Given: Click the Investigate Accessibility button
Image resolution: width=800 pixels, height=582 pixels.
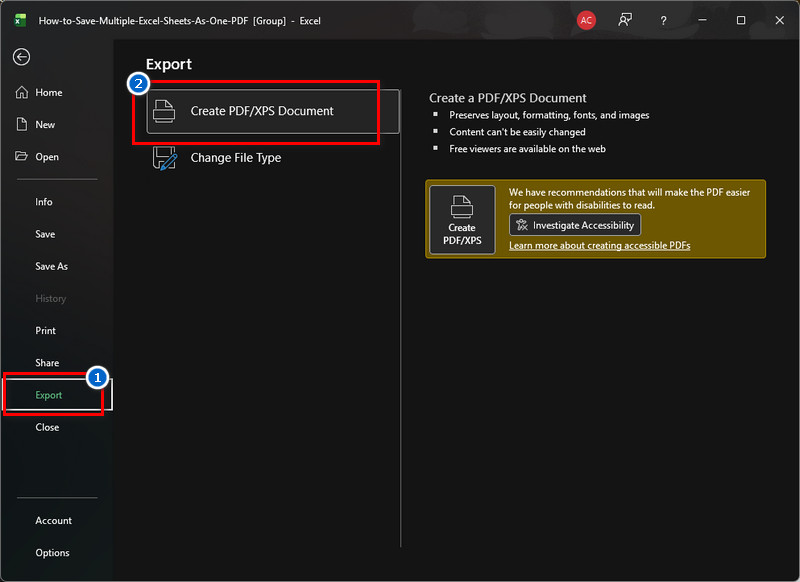Looking at the screenshot, I should click(575, 225).
